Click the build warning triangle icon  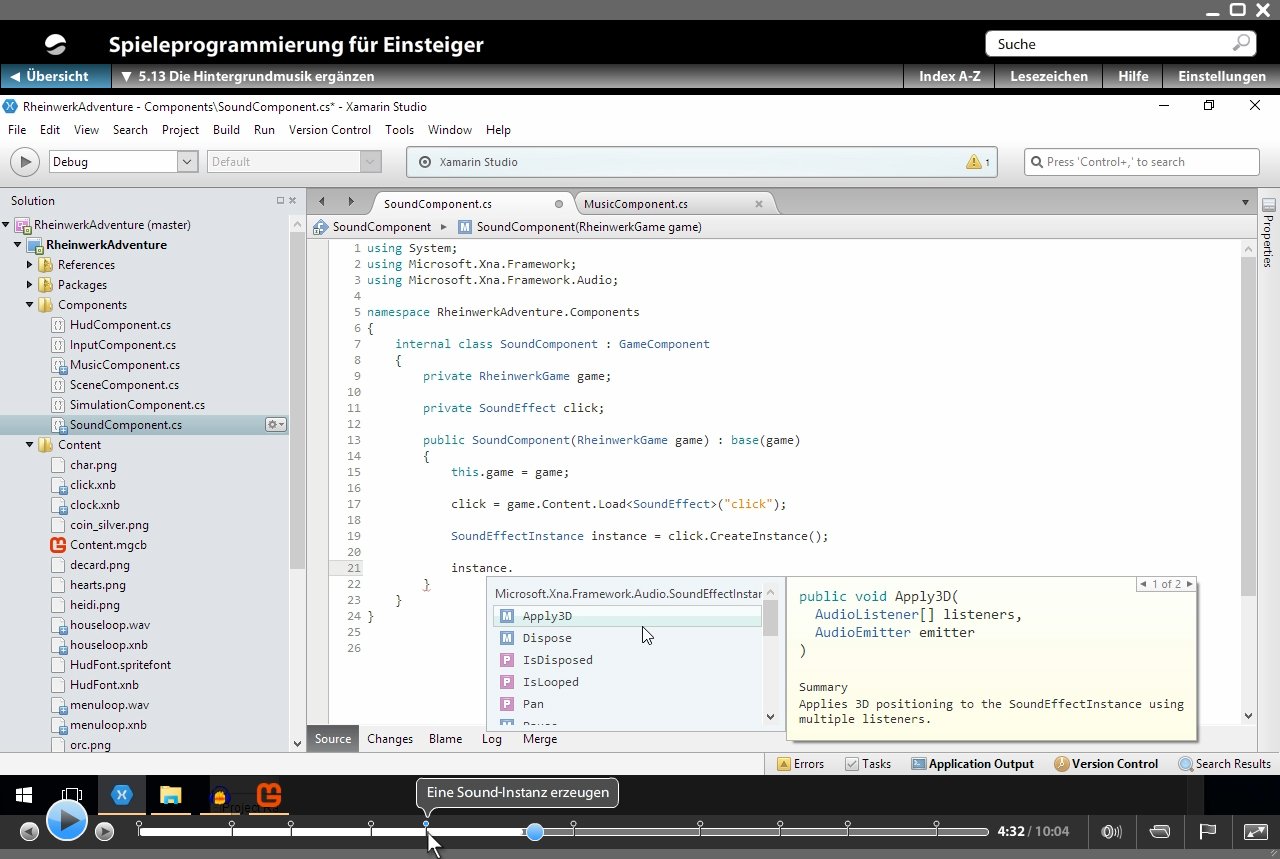pos(974,162)
